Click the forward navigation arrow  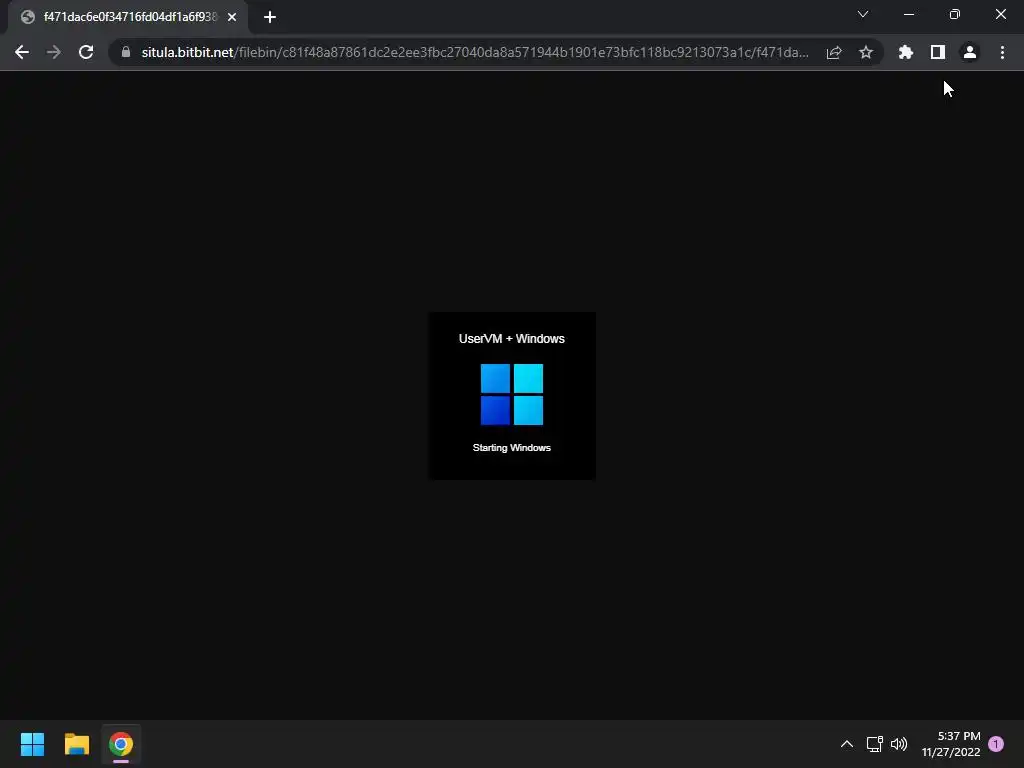tap(54, 52)
